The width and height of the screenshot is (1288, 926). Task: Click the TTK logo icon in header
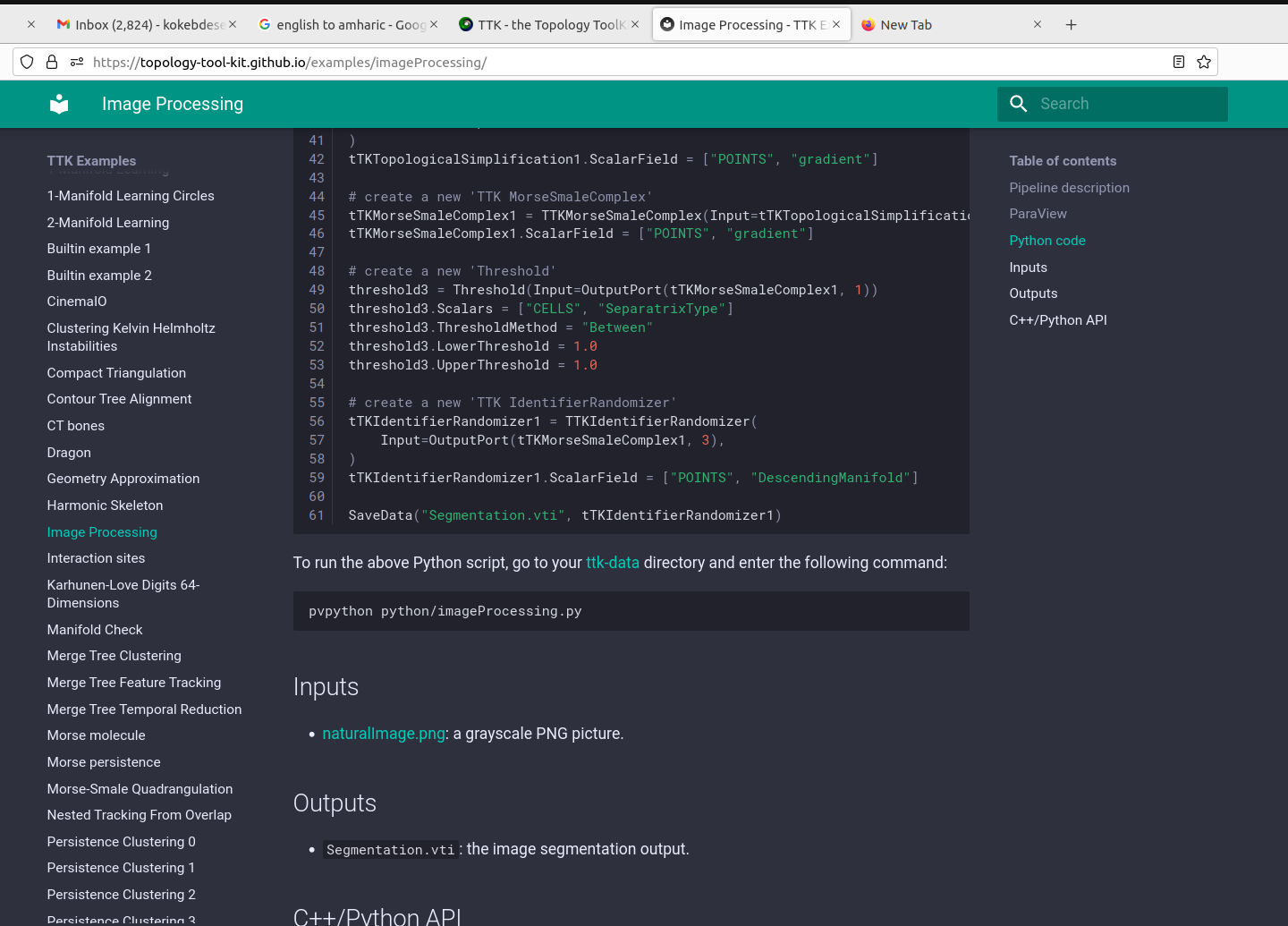tap(59, 104)
